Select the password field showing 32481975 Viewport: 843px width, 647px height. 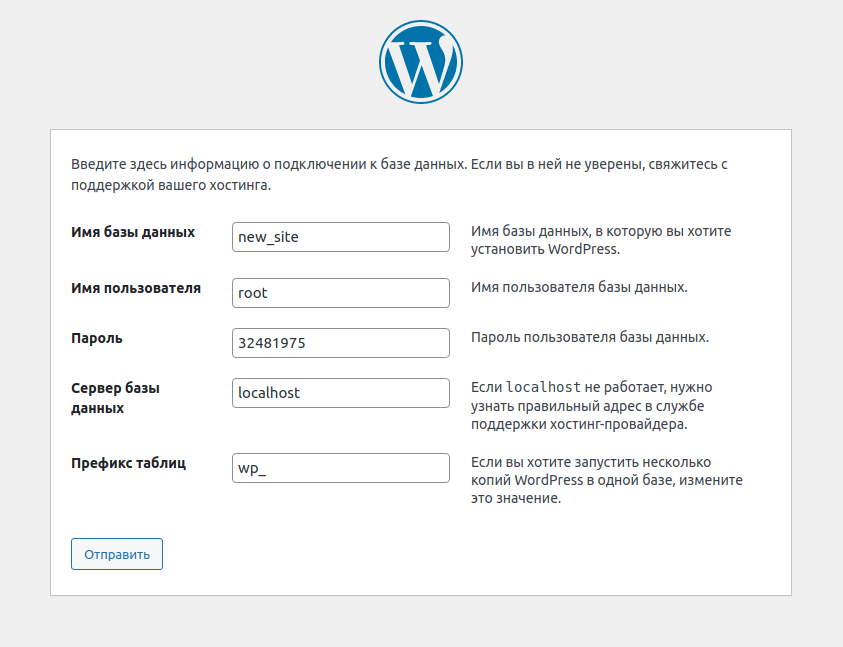click(x=340, y=343)
